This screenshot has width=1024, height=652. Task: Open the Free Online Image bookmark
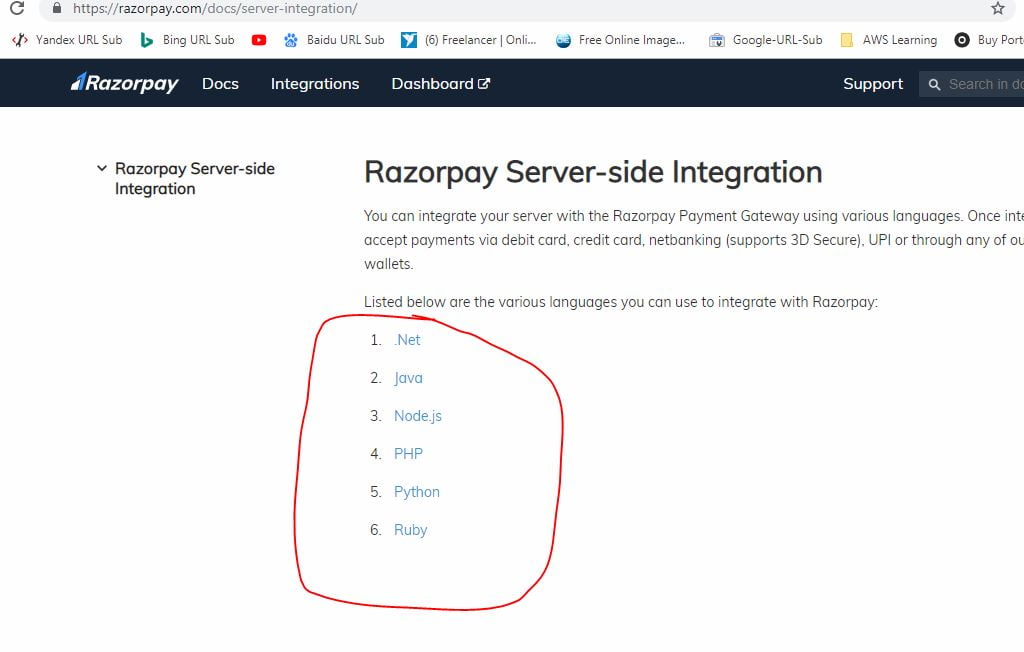point(620,40)
